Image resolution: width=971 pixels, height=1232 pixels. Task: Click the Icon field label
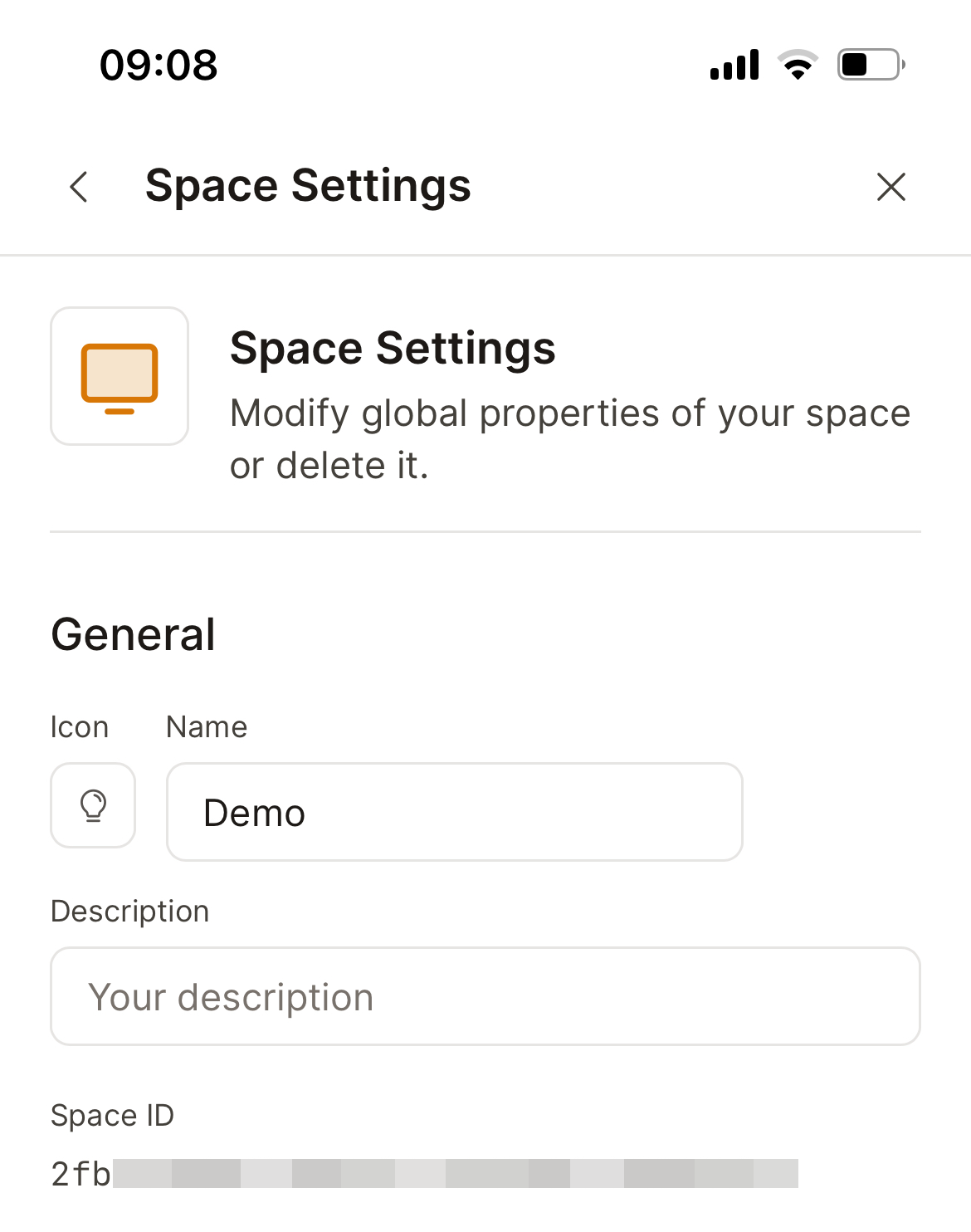(80, 727)
